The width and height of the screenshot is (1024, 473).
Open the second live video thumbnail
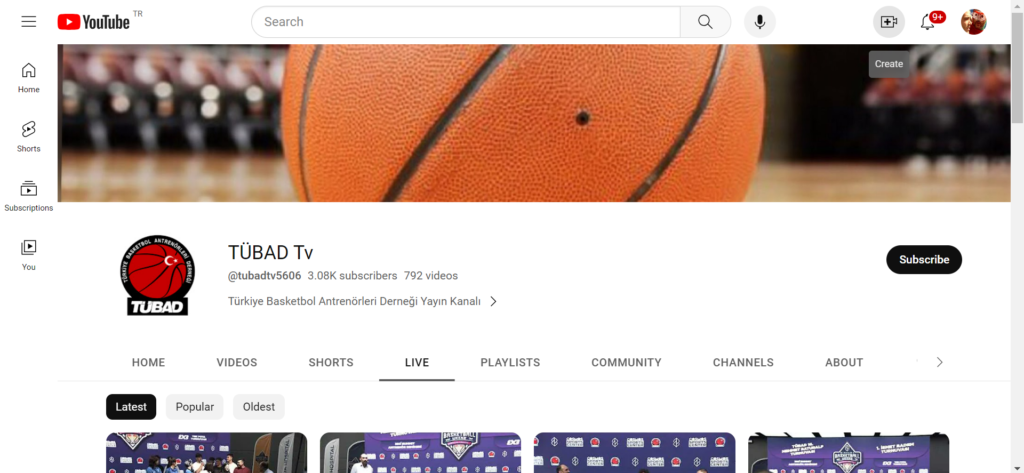pos(421,453)
